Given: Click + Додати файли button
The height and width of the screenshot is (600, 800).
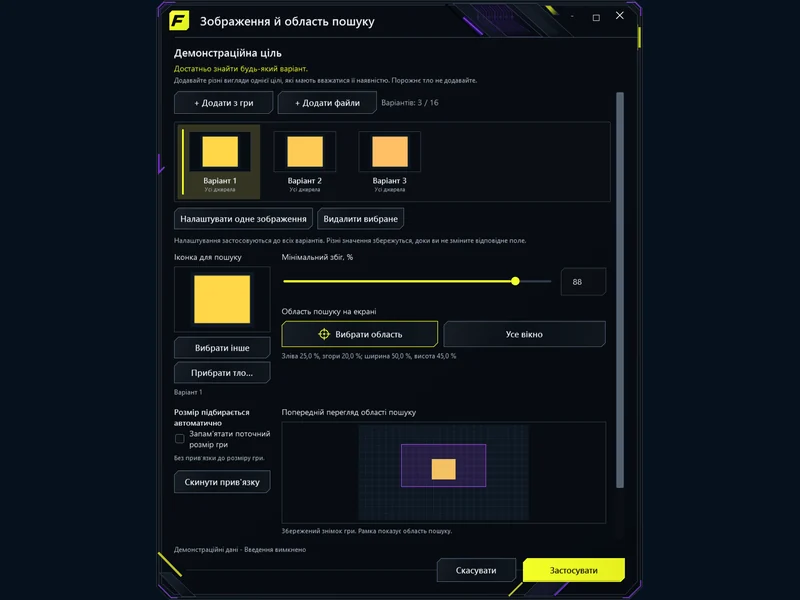Looking at the screenshot, I should click(327, 103).
